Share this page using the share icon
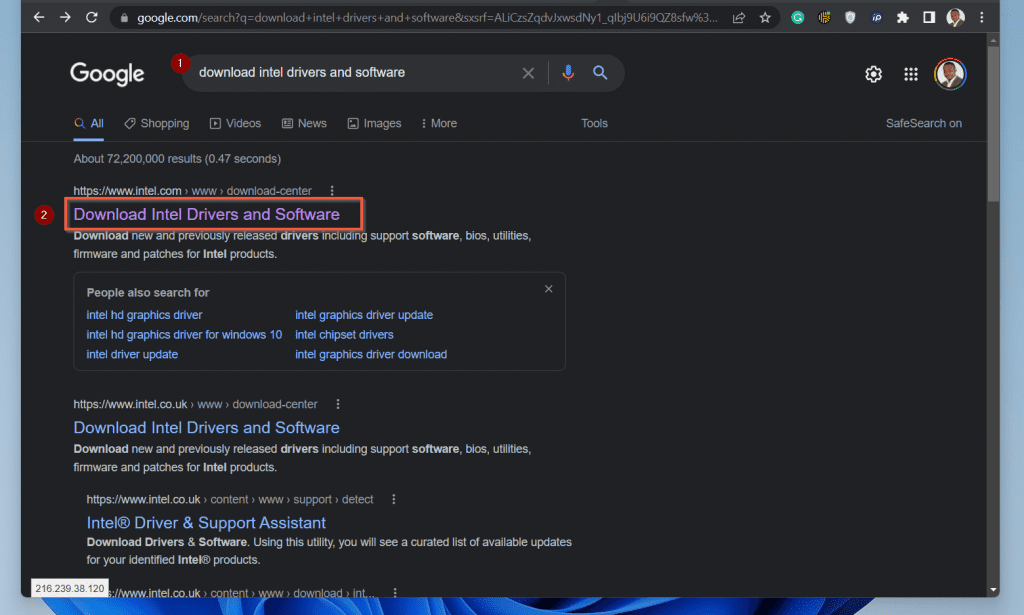This screenshot has height=615, width=1024. (x=739, y=18)
